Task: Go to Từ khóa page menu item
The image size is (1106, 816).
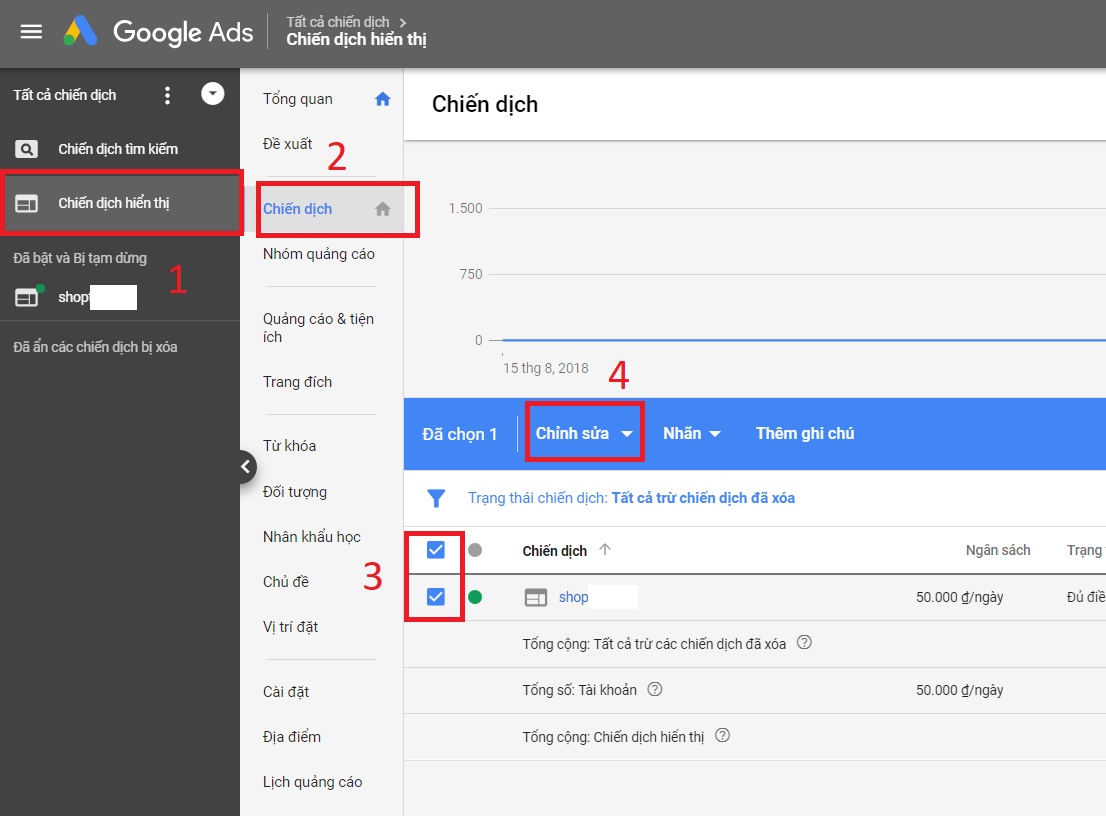Action: tap(289, 446)
